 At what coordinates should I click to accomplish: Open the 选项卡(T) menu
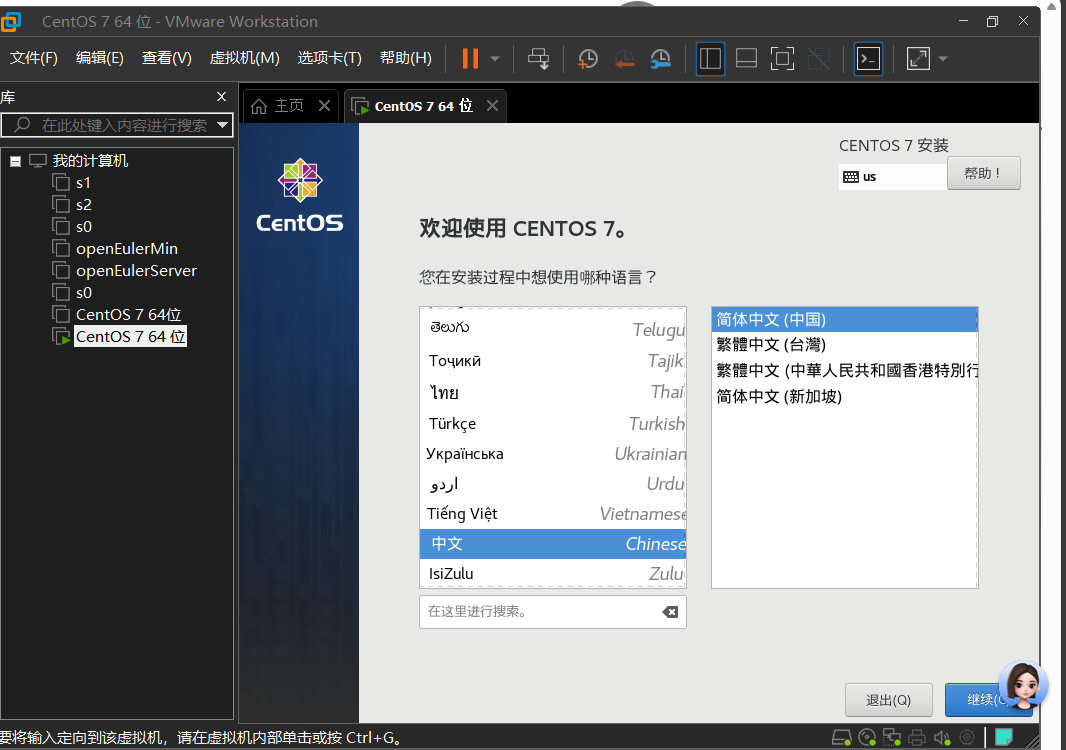(x=330, y=58)
